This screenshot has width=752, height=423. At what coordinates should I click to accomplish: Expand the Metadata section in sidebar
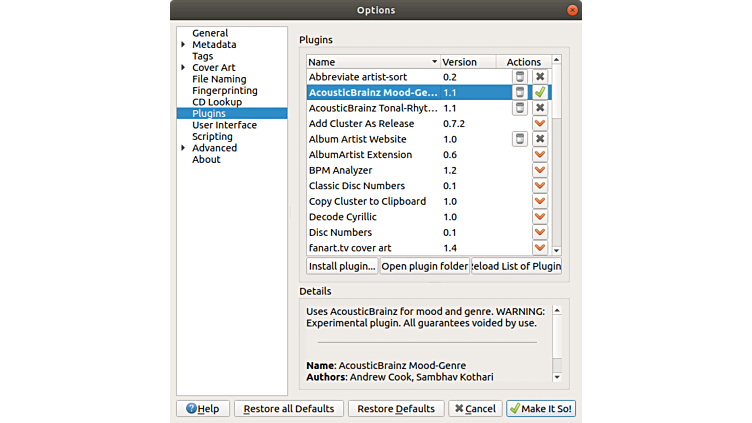183,45
